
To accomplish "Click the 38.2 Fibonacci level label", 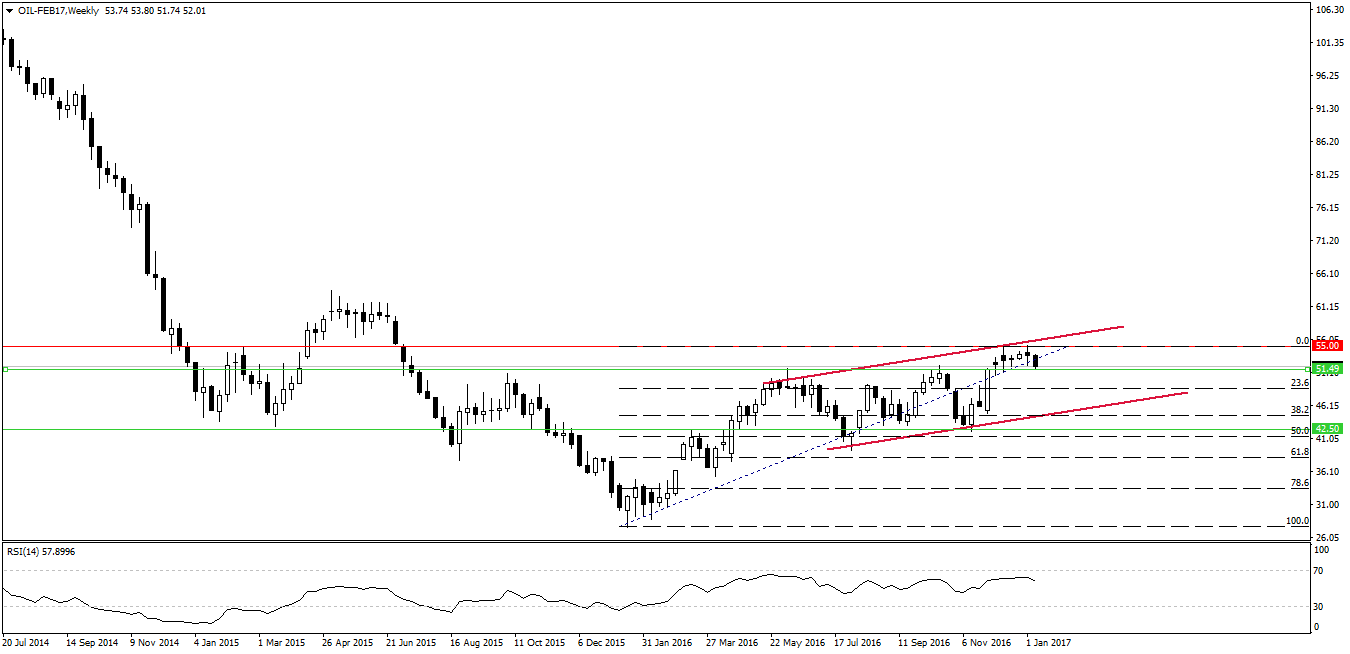I will pyautogui.click(x=1300, y=410).
